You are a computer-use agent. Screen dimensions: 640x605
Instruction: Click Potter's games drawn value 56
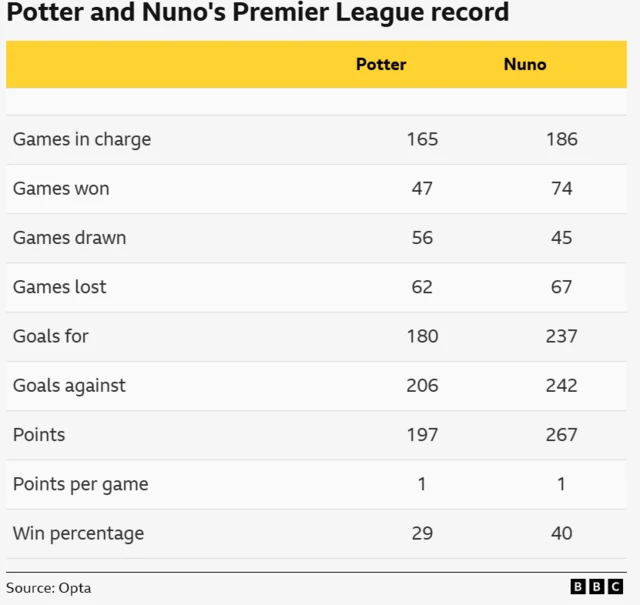422,238
